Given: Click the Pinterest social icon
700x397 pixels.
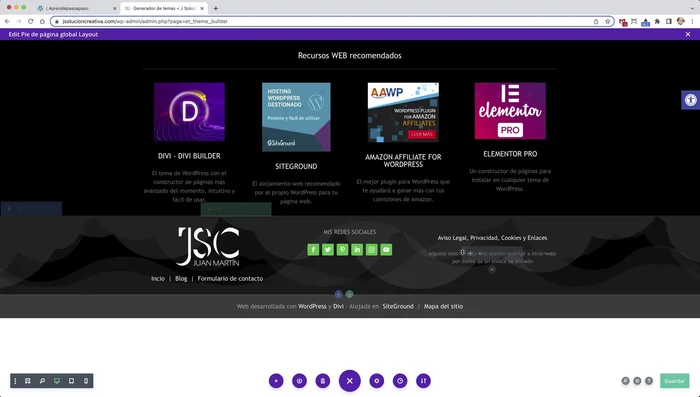Looking at the screenshot, I should point(342,250).
